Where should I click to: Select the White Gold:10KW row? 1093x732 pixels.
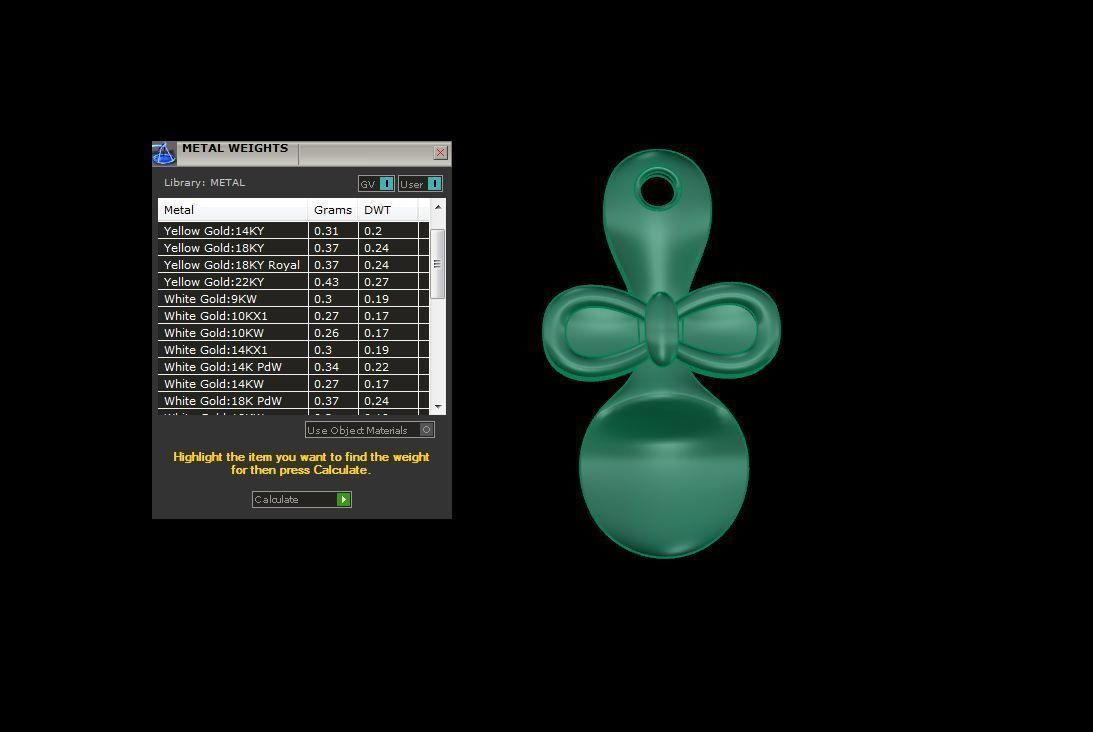click(x=293, y=333)
